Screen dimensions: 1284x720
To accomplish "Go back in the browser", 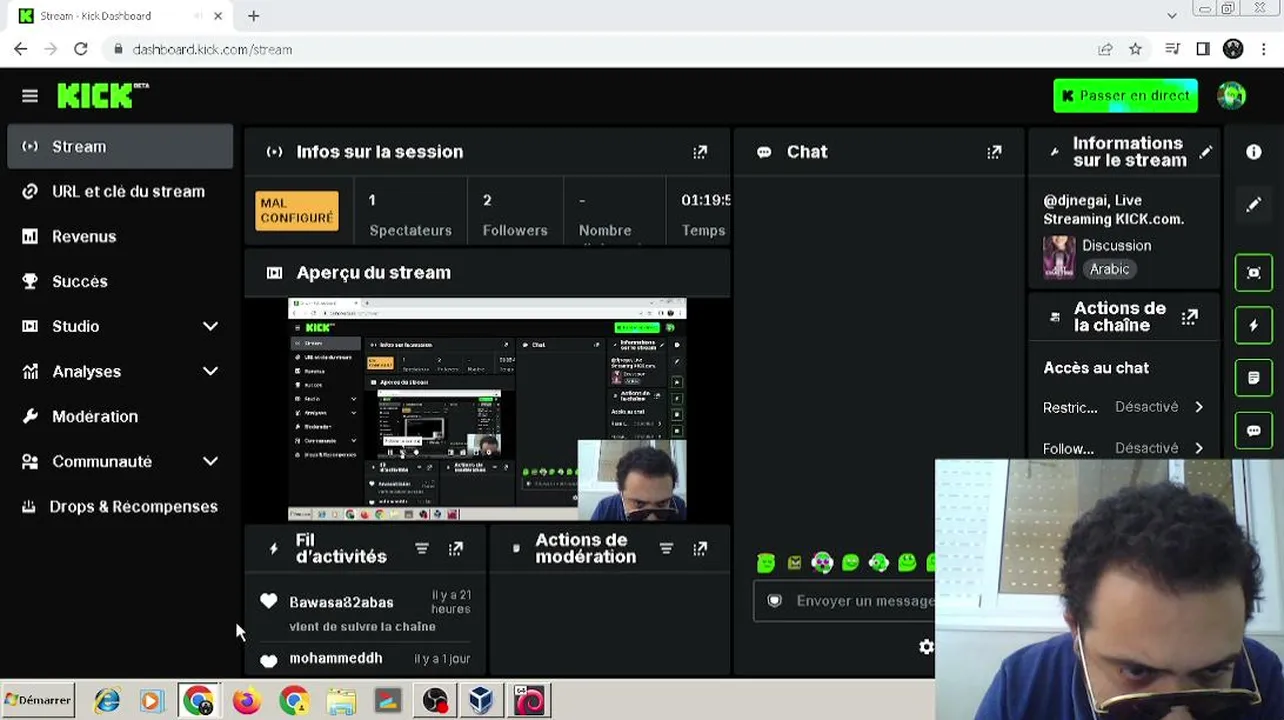I will [x=21, y=49].
